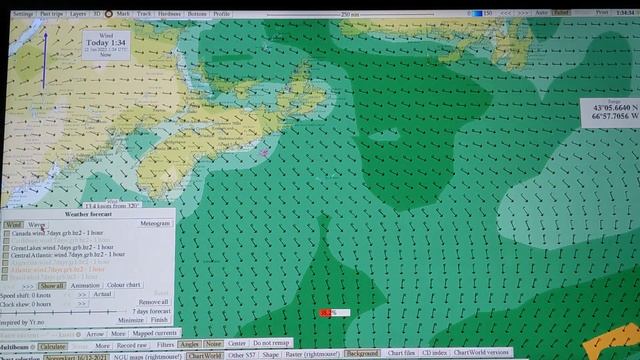Click the blue north arrow on the chart

(x=45, y=61)
